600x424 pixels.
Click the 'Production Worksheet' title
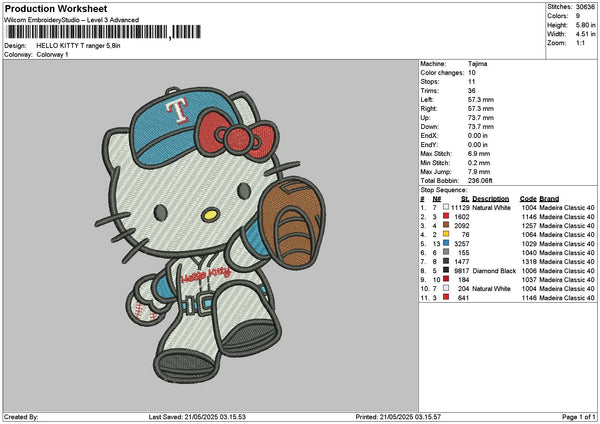click(x=56, y=9)
